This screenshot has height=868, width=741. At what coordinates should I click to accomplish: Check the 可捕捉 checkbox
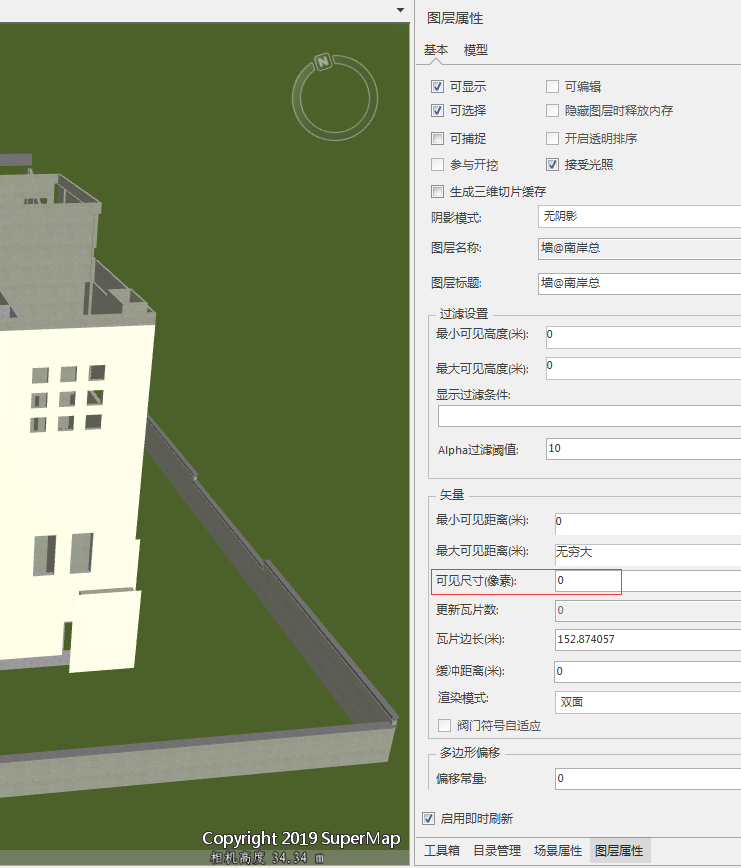point(437,138)
